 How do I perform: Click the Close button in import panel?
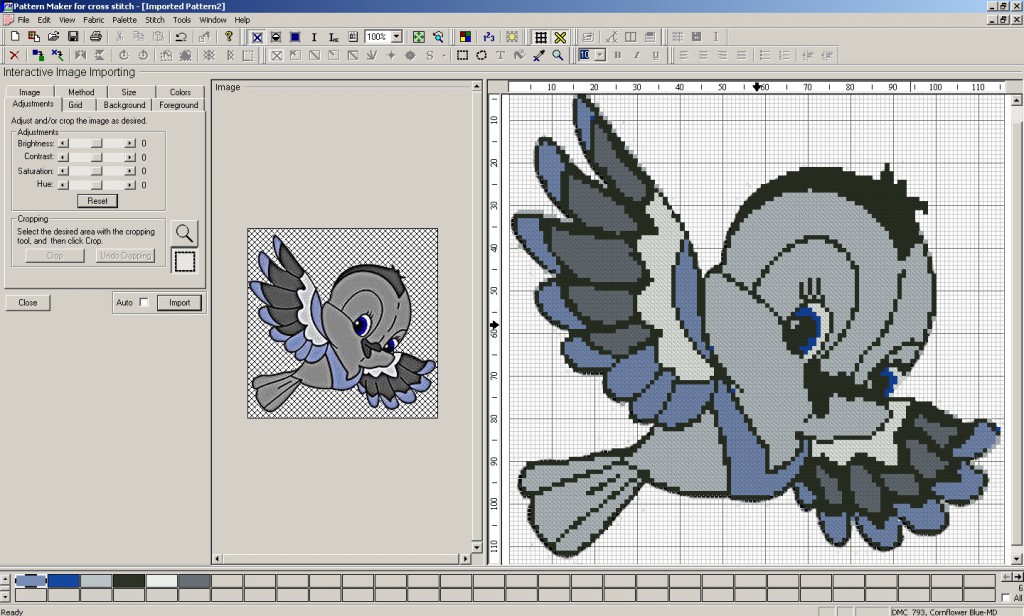(x=27, y=302)
